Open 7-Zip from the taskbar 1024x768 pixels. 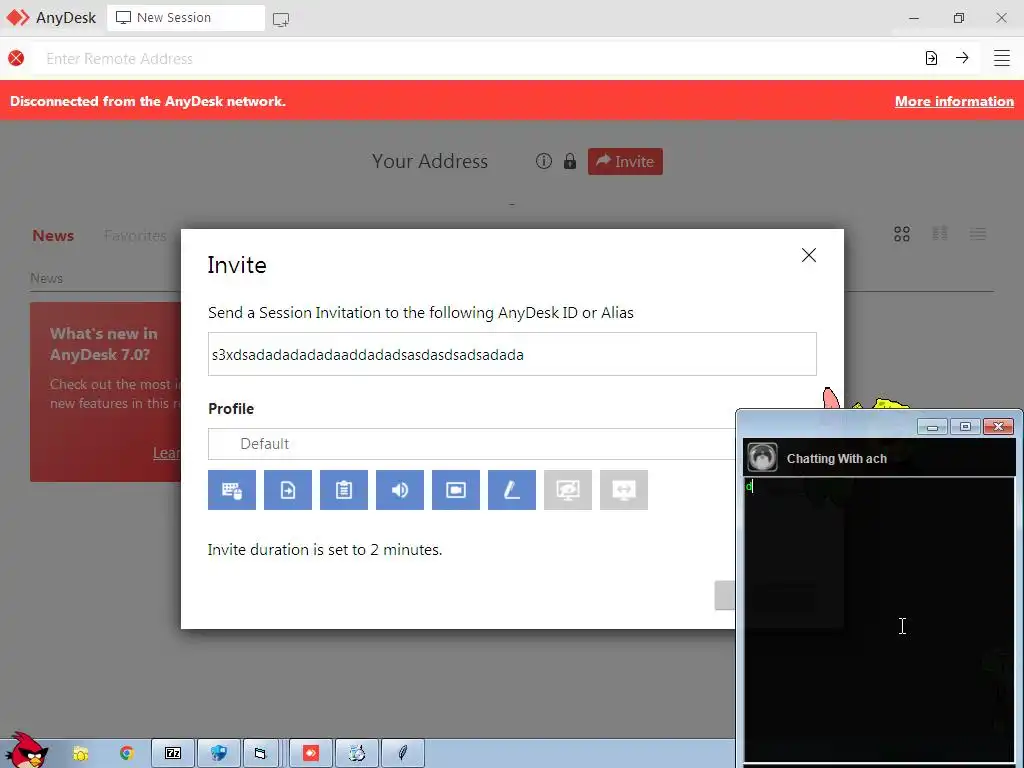coord(173,753)
